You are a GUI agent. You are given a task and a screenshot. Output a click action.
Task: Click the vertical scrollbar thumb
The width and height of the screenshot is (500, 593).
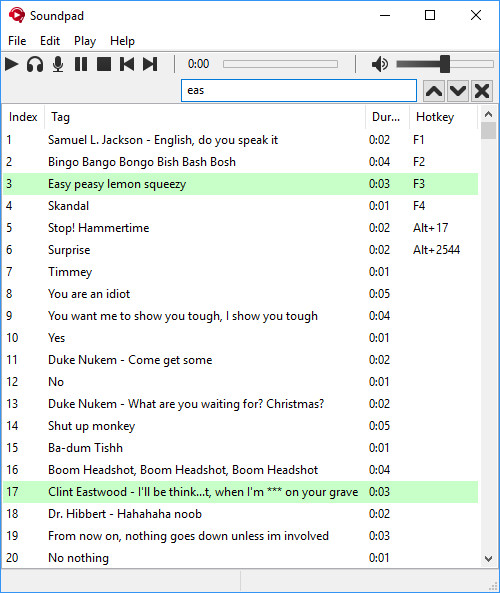488,130
